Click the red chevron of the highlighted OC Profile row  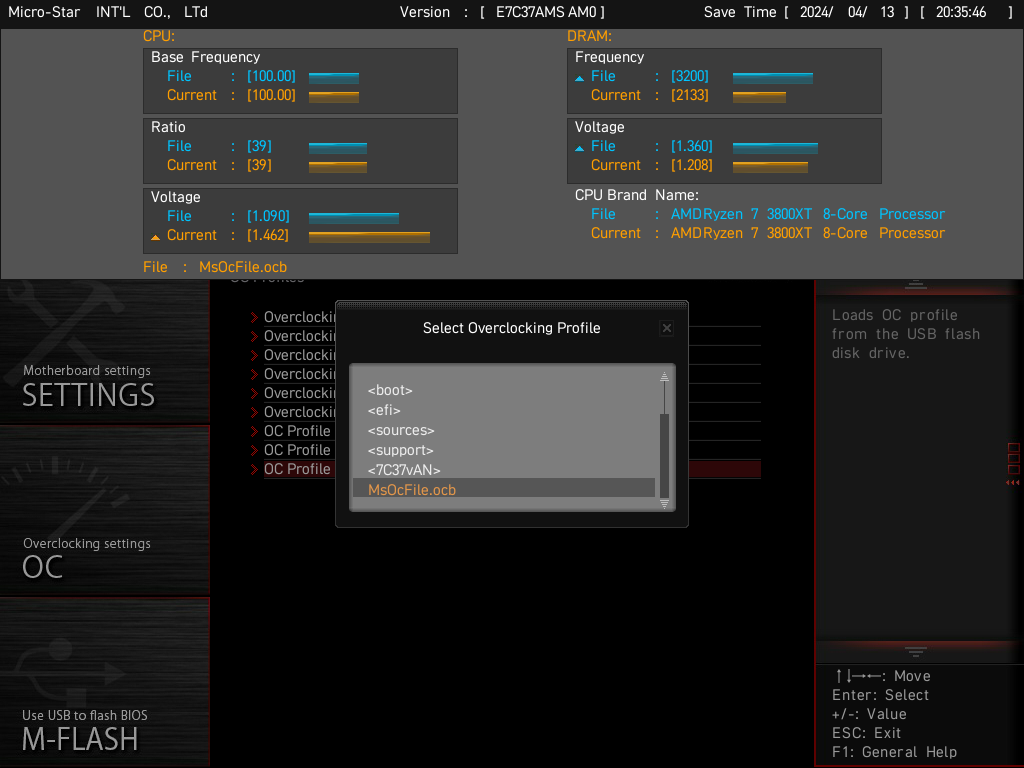pos(254,469)
